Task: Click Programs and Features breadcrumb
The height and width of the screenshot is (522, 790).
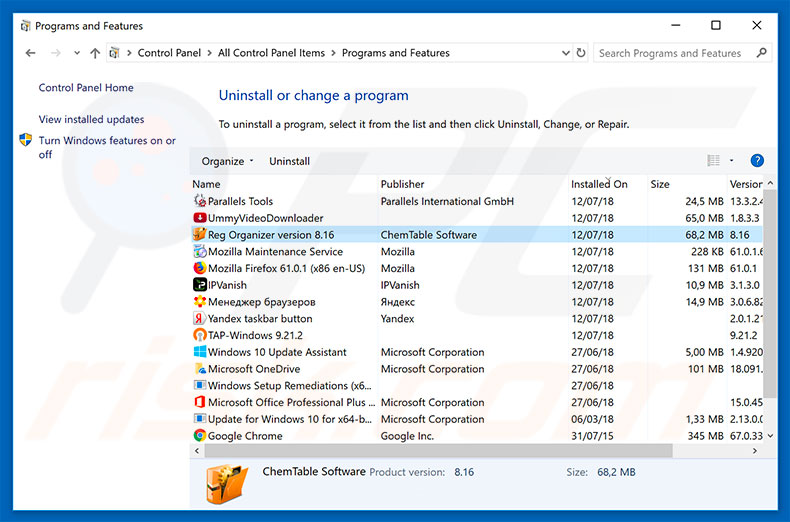Action: 396,53
